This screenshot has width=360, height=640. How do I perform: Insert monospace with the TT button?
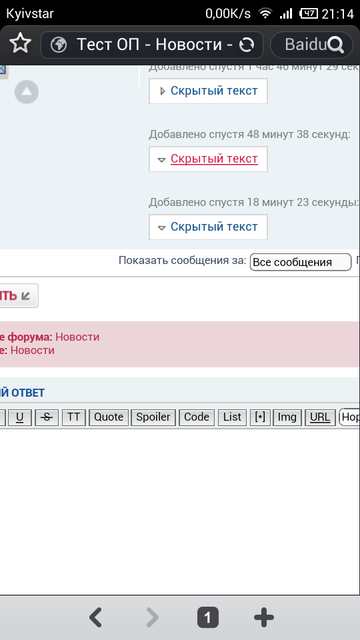point(73,417)
